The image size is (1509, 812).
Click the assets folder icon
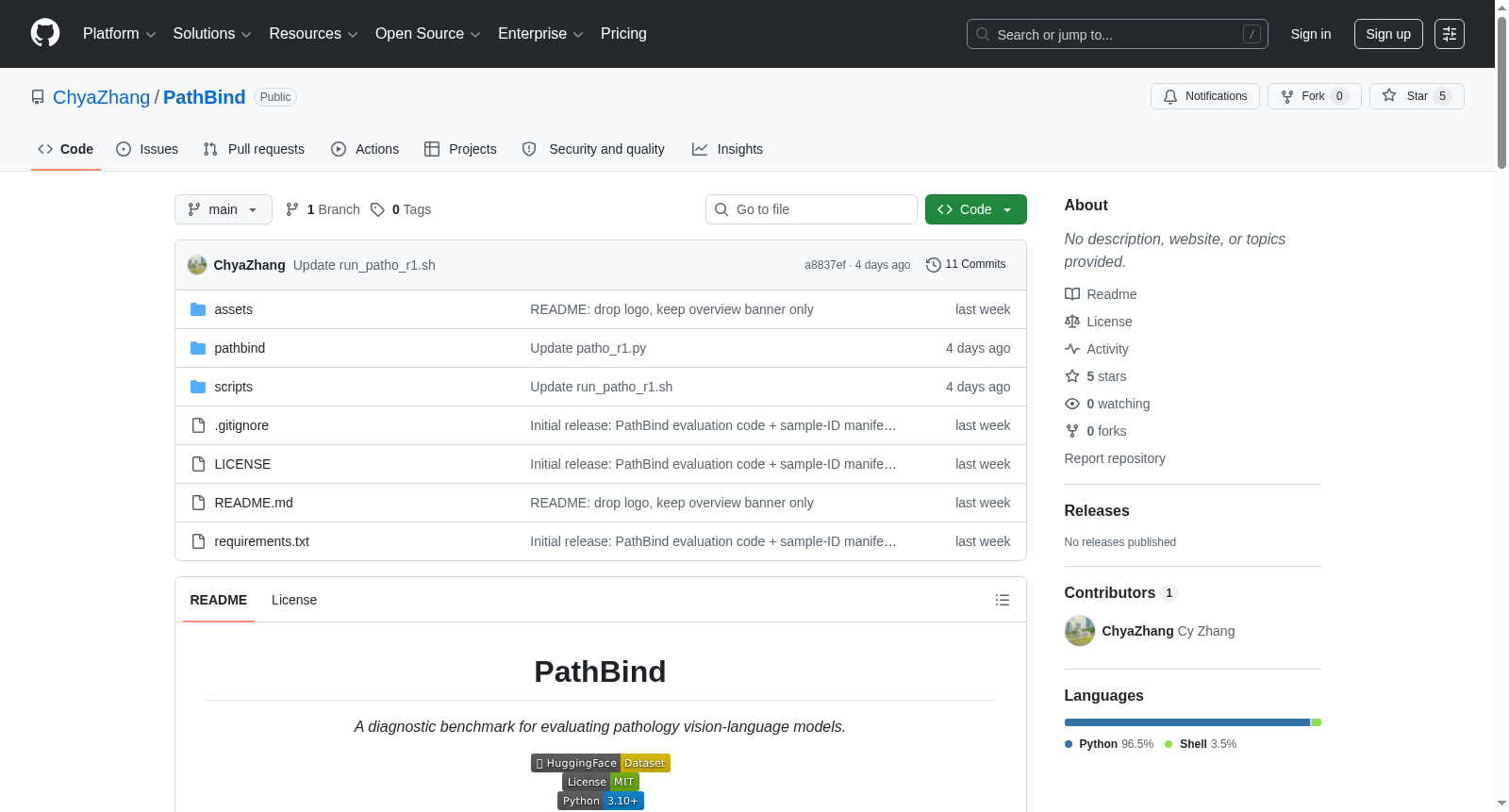click(x=198, y=309)
